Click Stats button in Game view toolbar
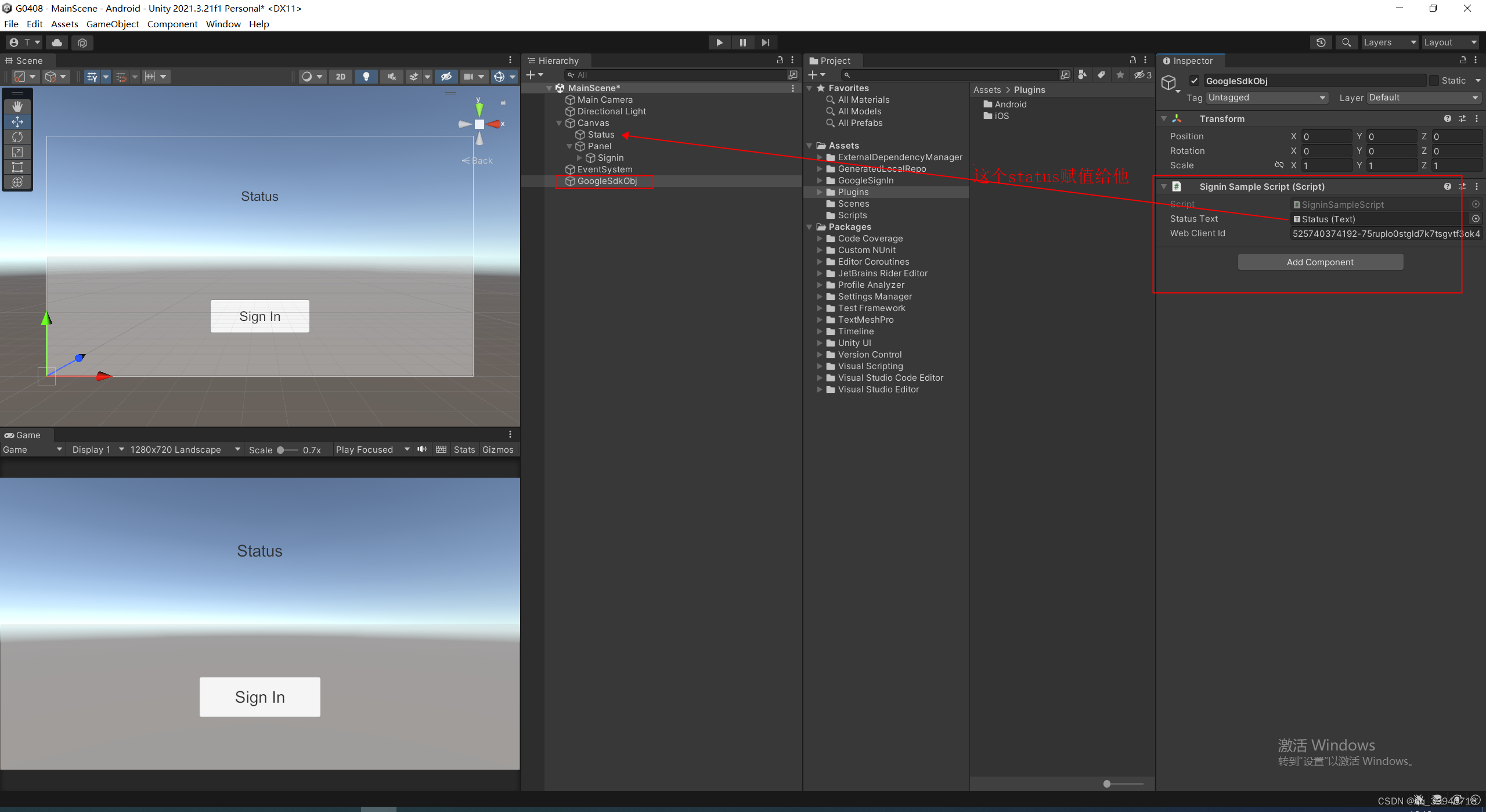 tap(463, 449)
